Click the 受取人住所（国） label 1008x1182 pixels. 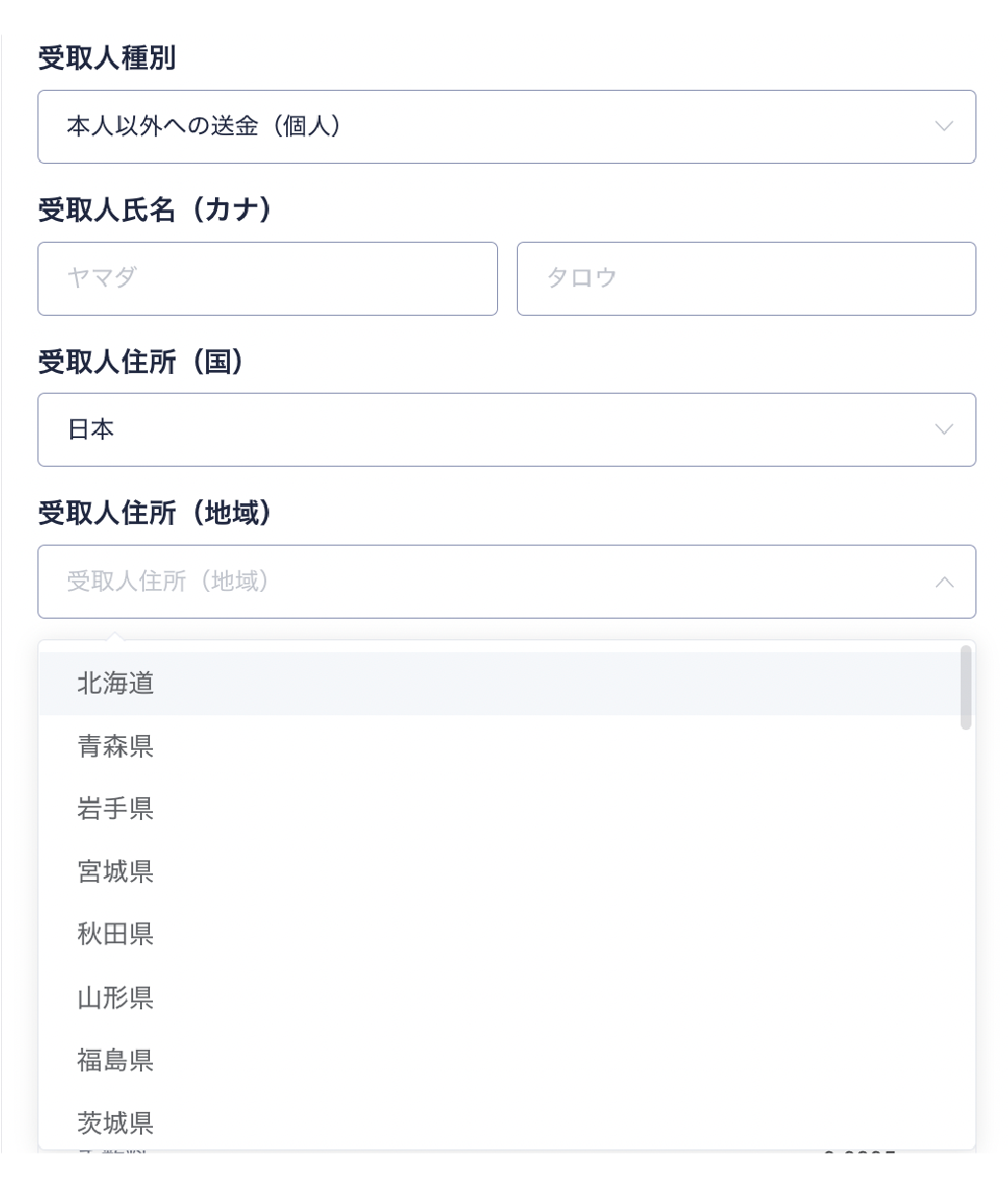point(141,362)
